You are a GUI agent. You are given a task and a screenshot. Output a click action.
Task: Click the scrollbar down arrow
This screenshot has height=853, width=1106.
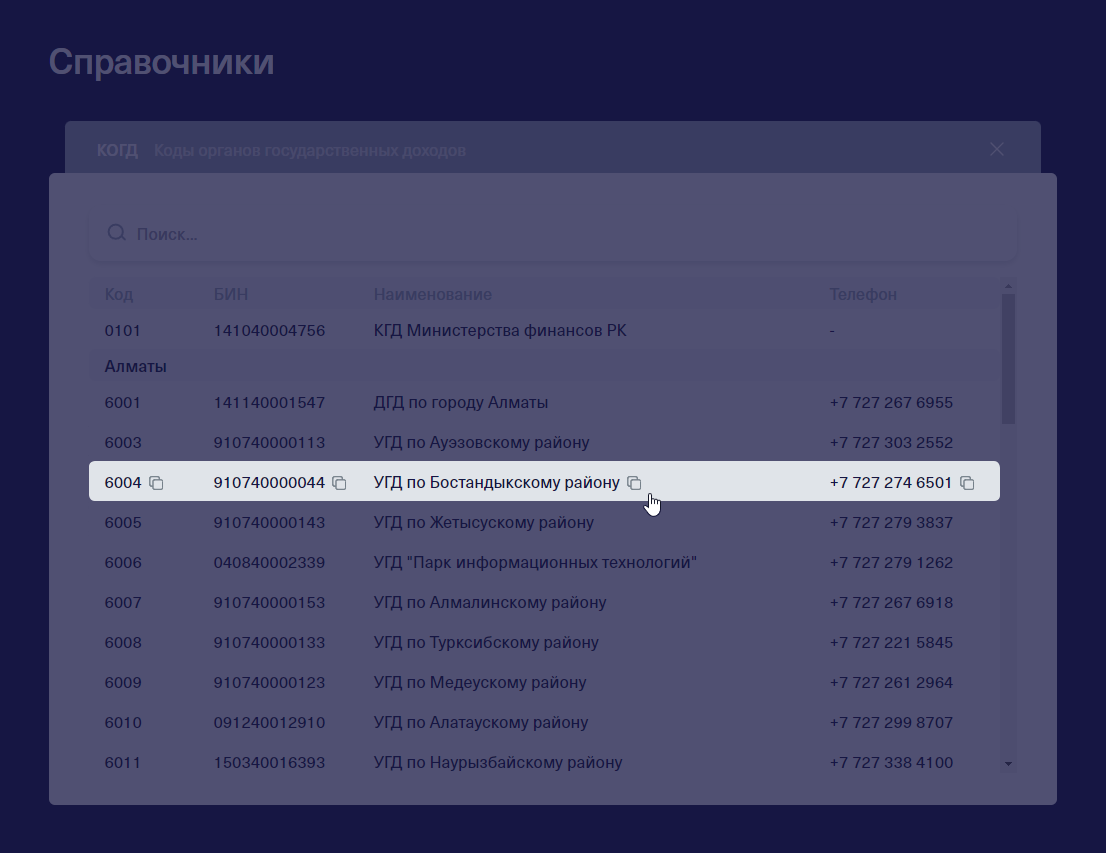pyautogui.click(x=1008, y=764)
